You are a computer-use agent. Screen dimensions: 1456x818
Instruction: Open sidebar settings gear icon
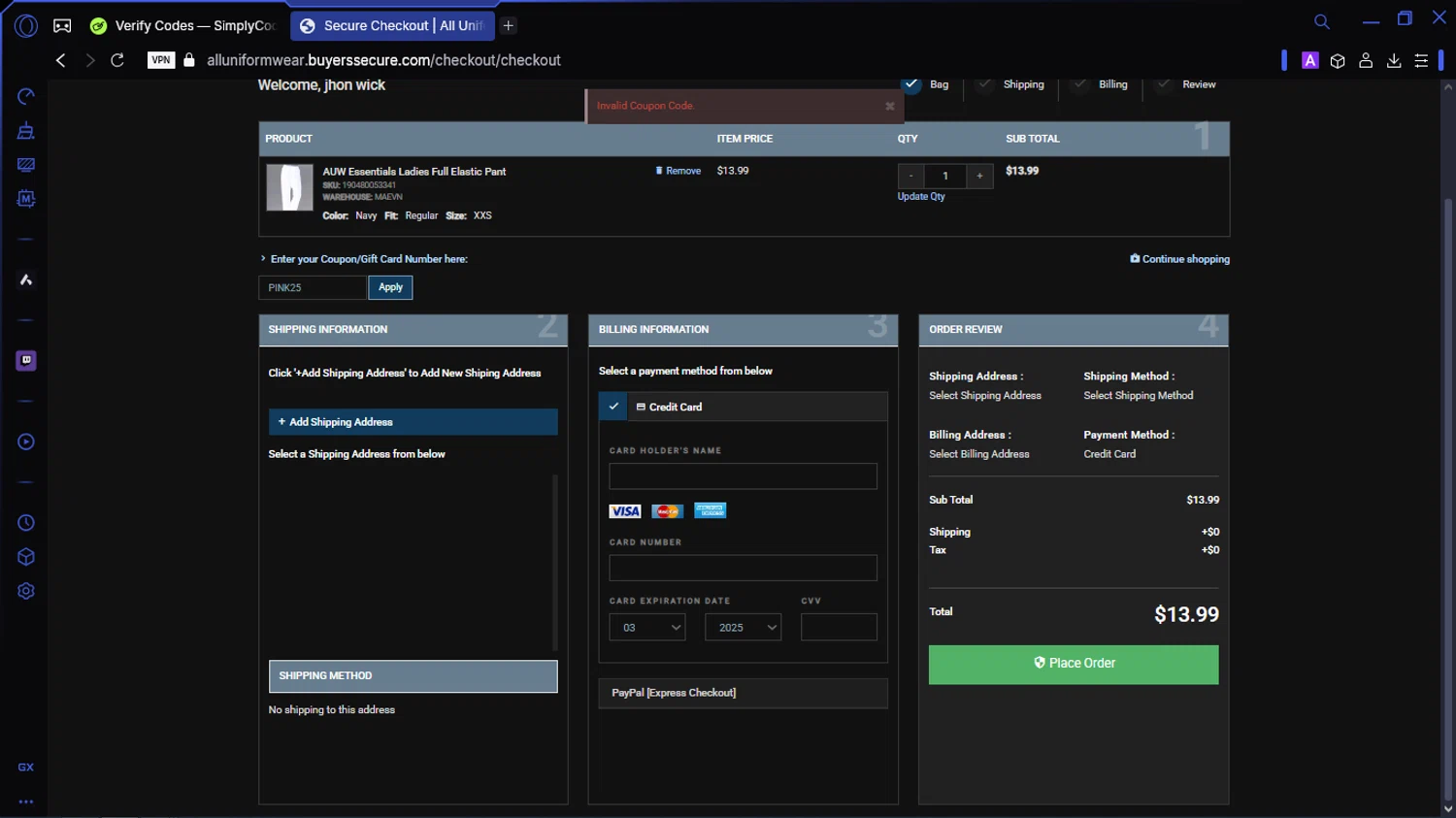coord(26,591)
